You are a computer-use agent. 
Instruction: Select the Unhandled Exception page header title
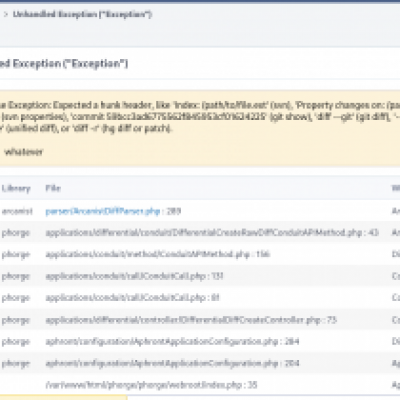pyautogui.click(x=64, y=63)
